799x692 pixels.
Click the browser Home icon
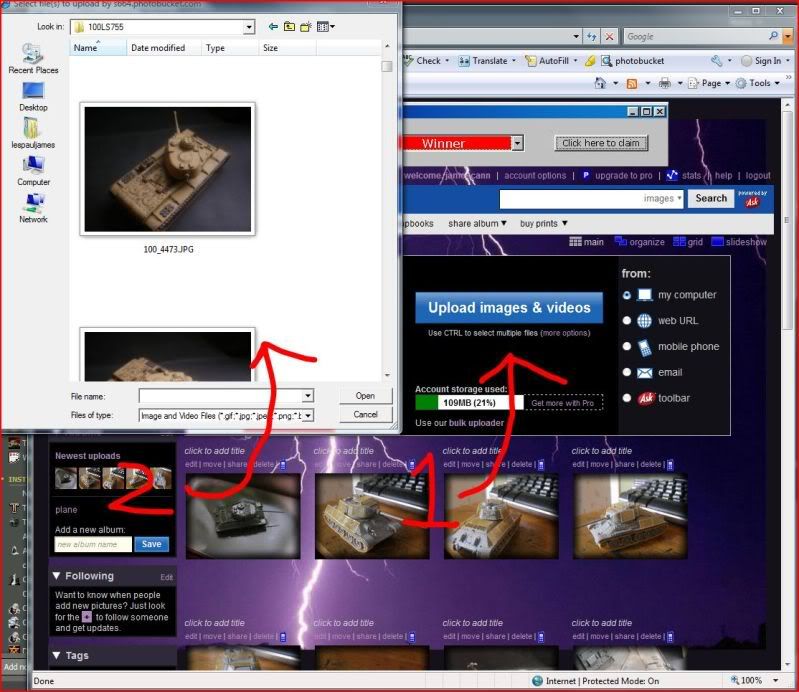(x=600, y=83)
